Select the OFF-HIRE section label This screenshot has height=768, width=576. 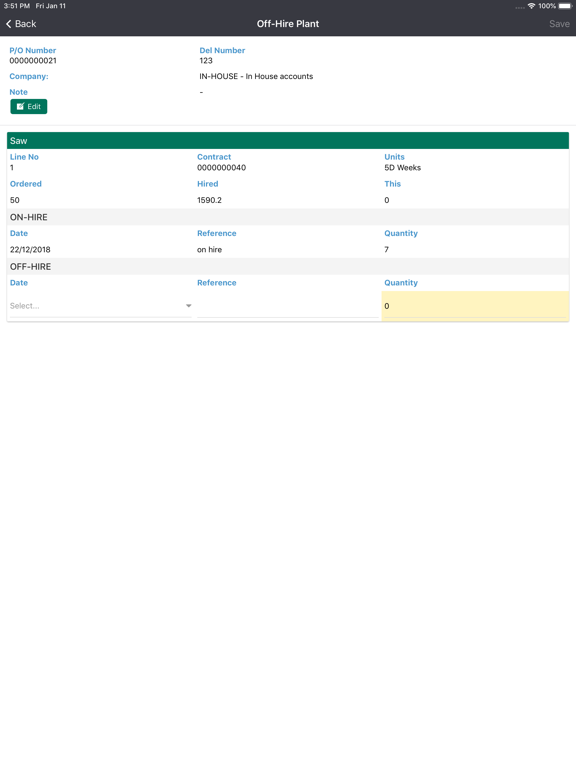pos(30,266)
